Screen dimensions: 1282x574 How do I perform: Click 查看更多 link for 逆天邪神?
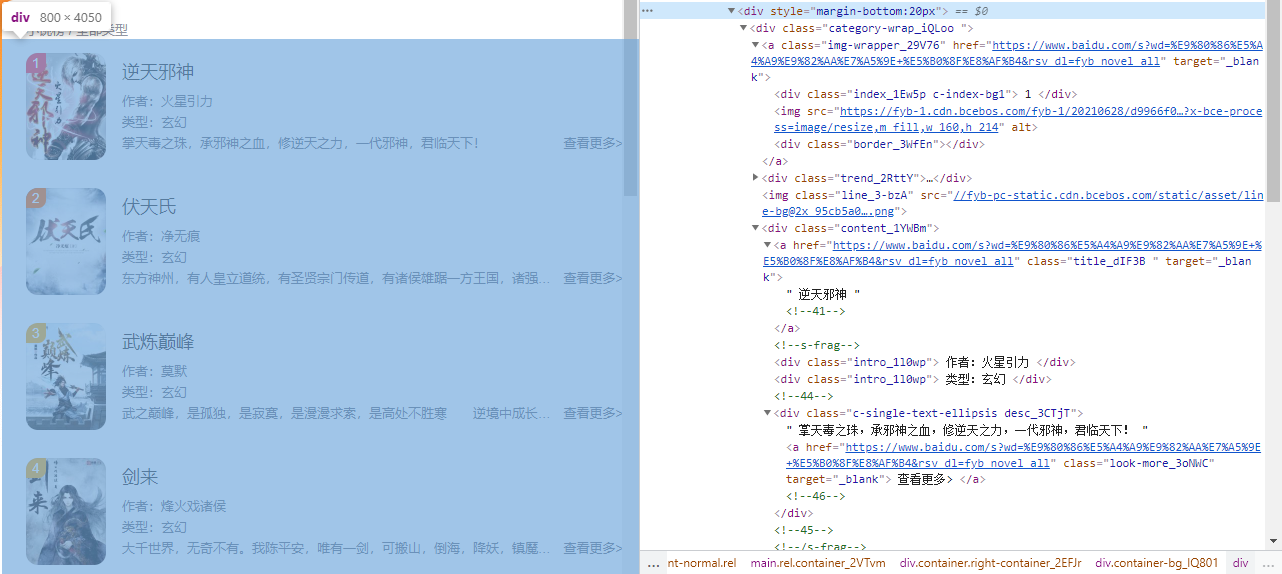click(x=592, y=143)
